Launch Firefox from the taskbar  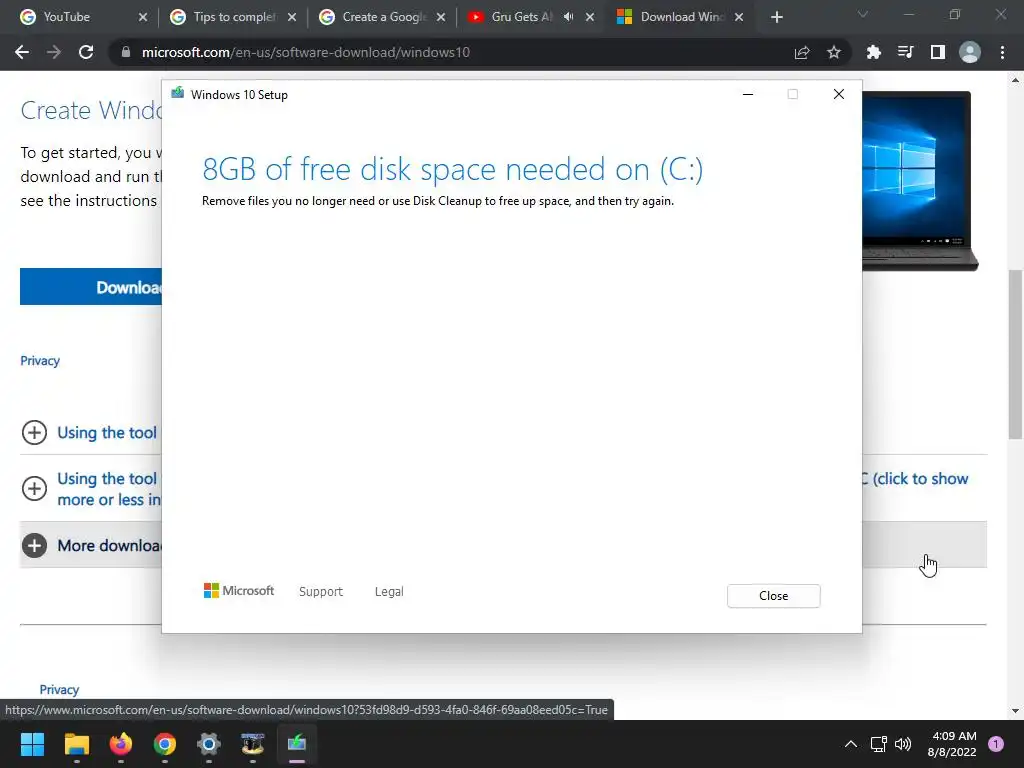120,744
